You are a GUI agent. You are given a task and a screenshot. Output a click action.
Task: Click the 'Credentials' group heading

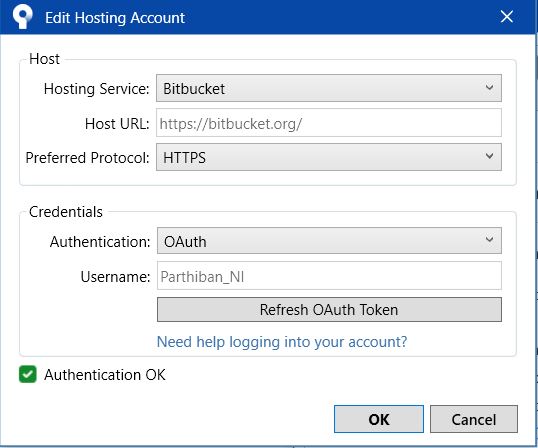pyautogui.click(x=66, y=212)
